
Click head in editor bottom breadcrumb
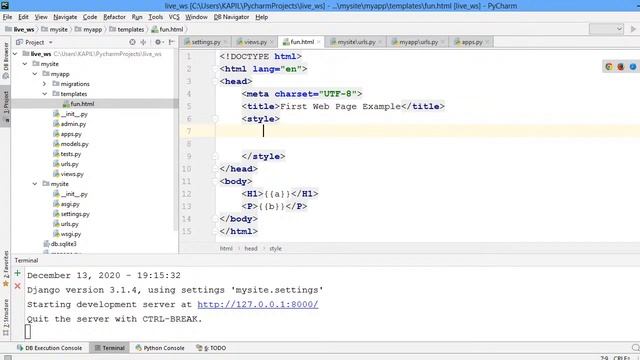tap(251, 248)
